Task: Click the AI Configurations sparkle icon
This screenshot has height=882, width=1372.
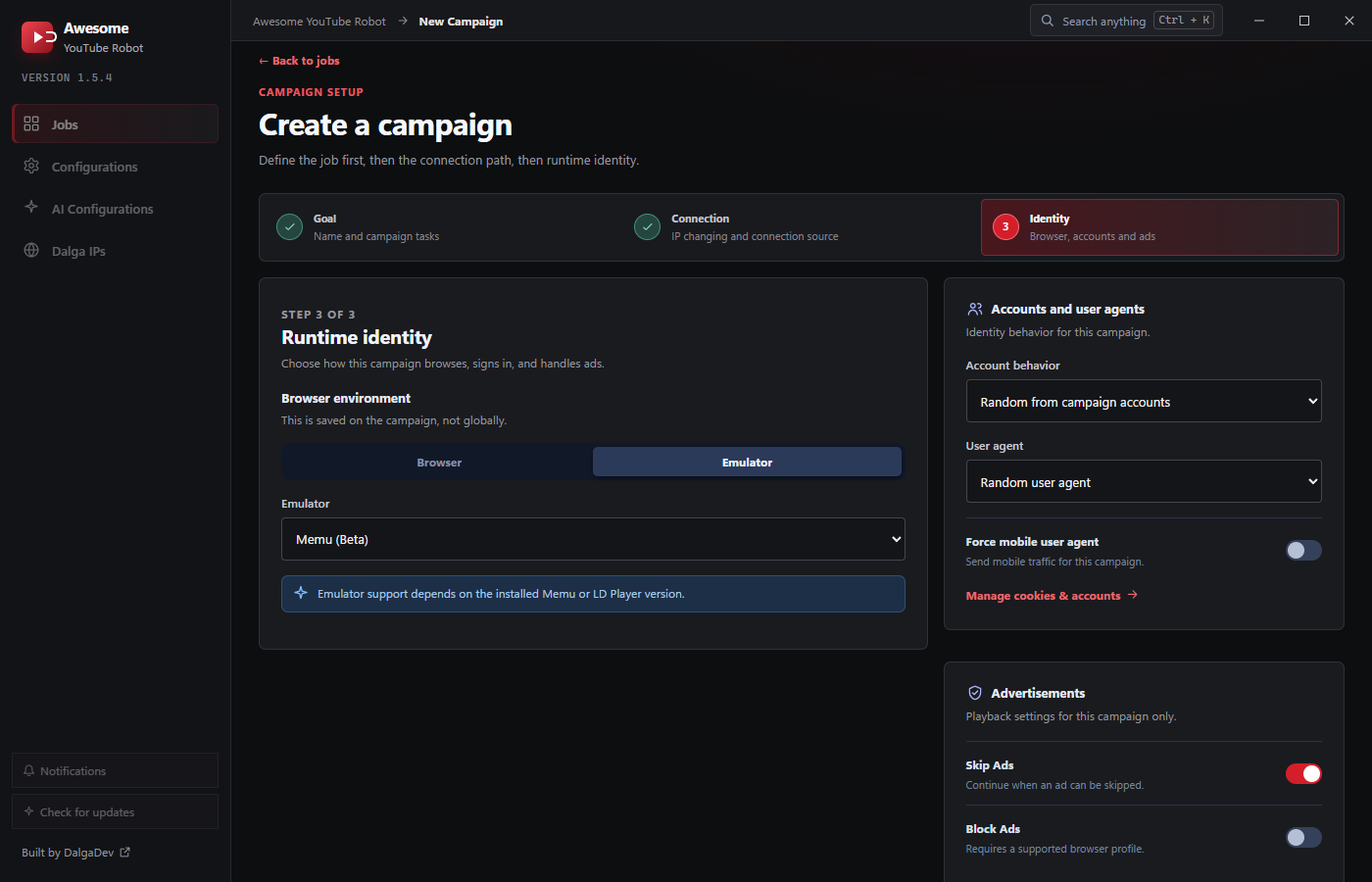Action: coord(31,208)
